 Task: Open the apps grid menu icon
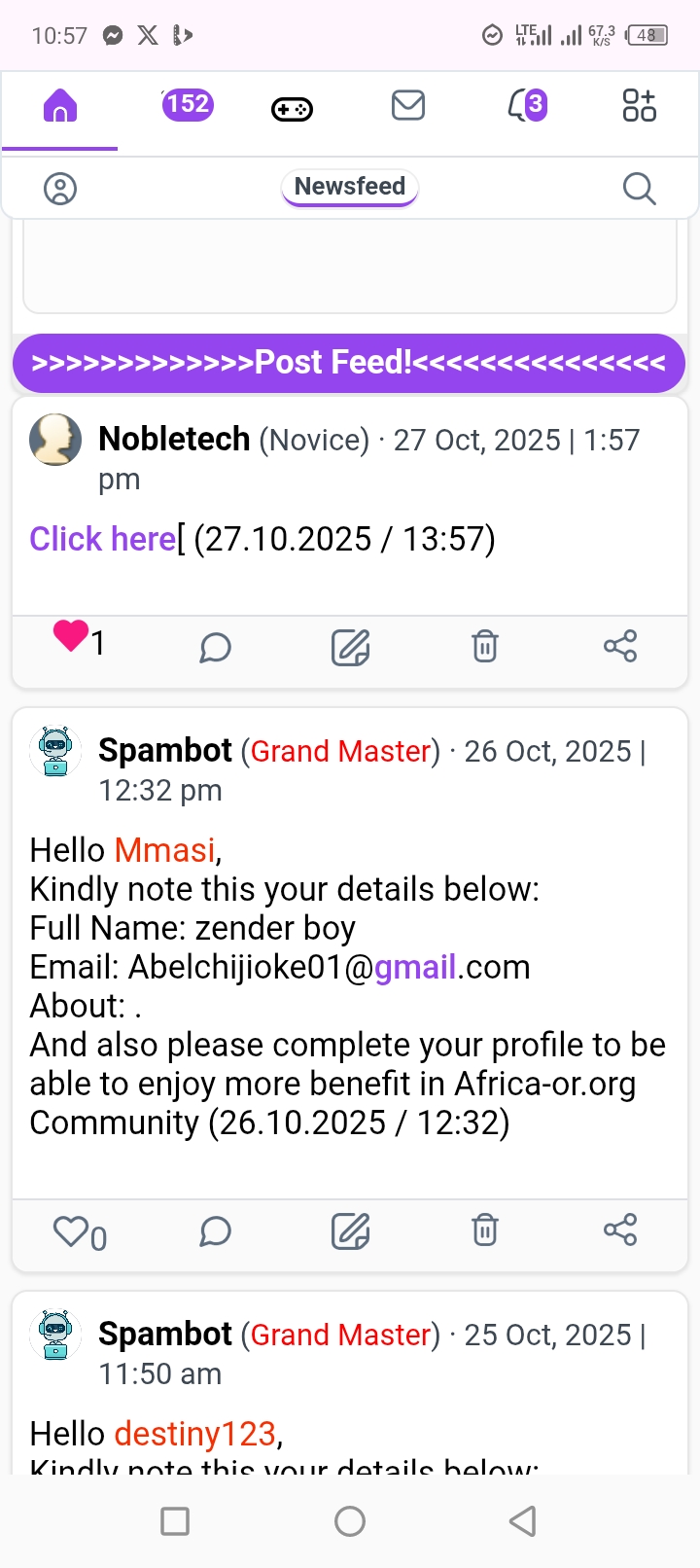click(639, 105)
